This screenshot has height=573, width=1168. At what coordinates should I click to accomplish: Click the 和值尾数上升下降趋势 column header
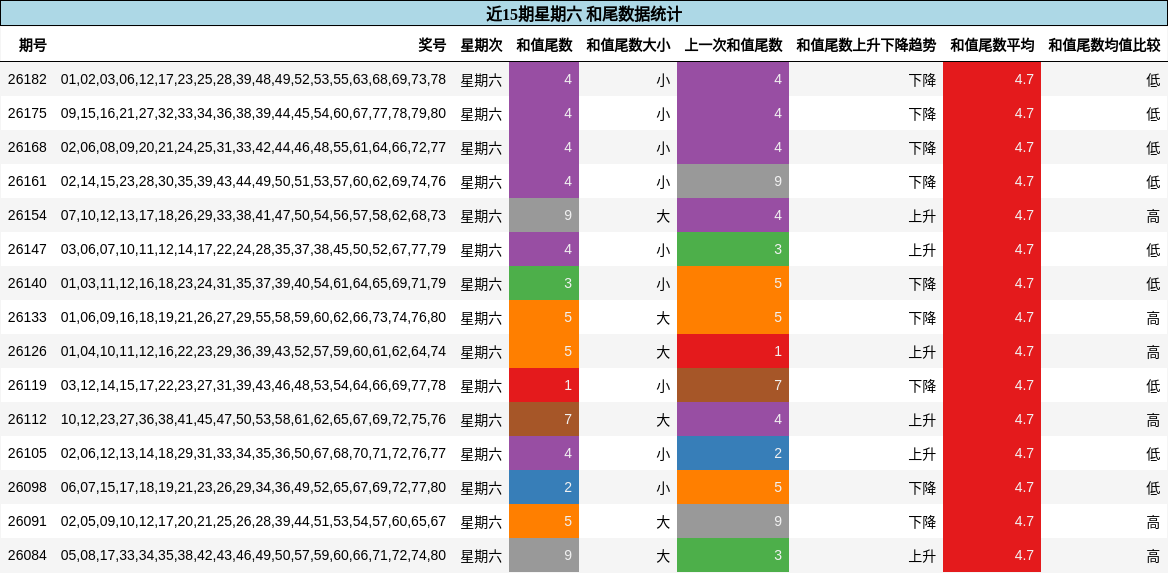866,45
